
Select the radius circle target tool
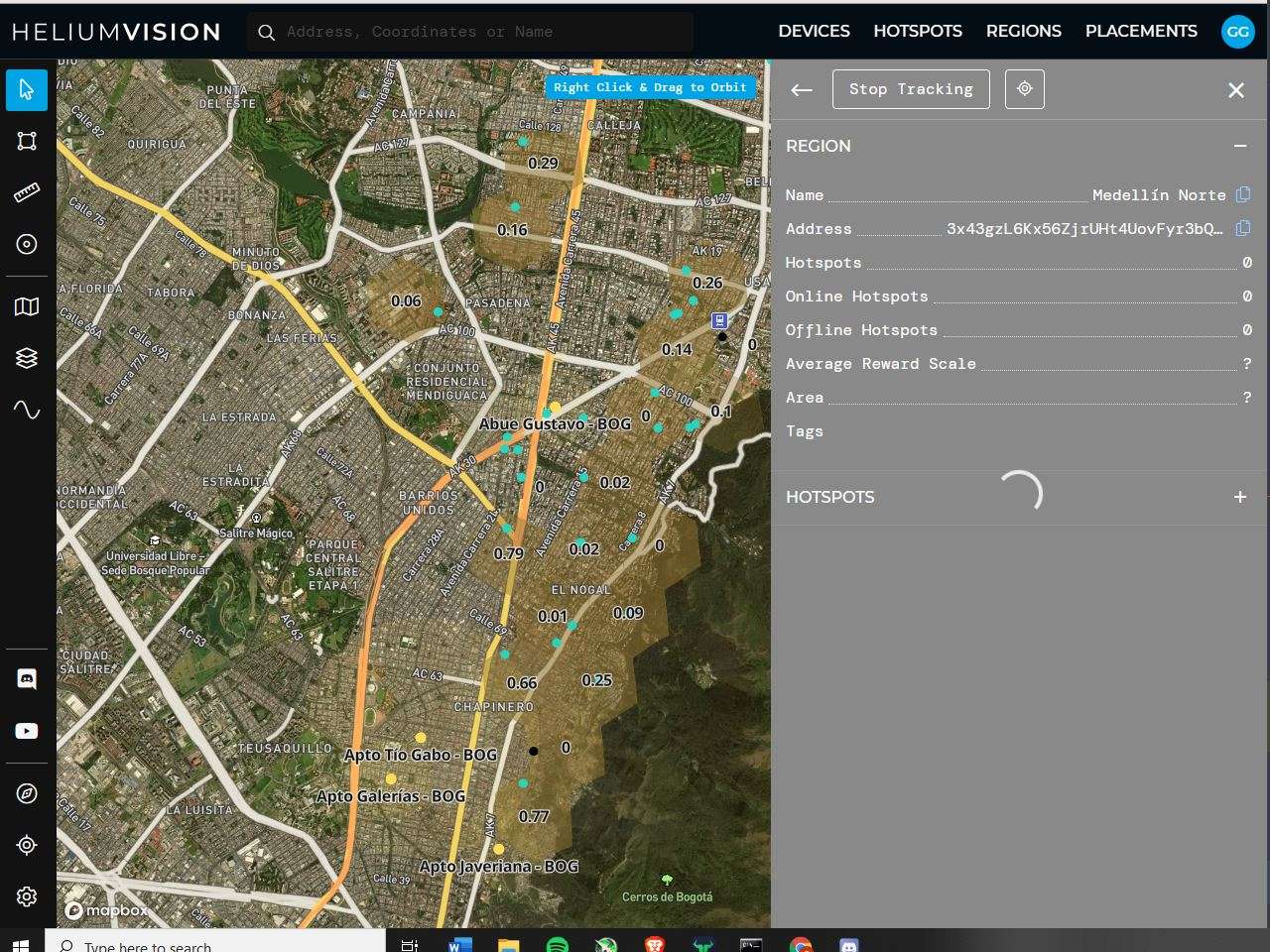[27, 244]
